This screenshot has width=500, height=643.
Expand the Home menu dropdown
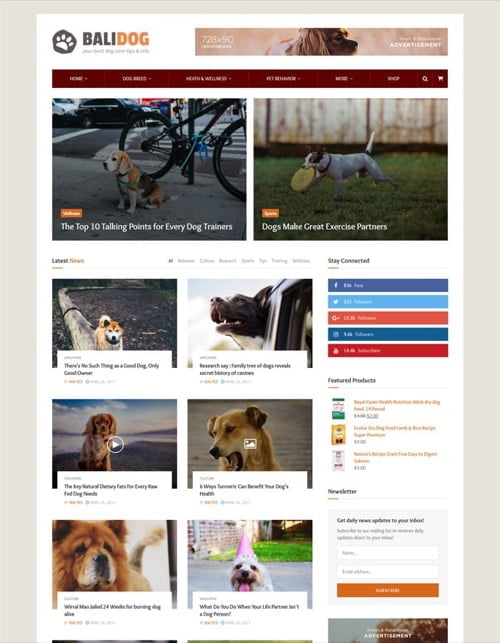tap(78, 79)
